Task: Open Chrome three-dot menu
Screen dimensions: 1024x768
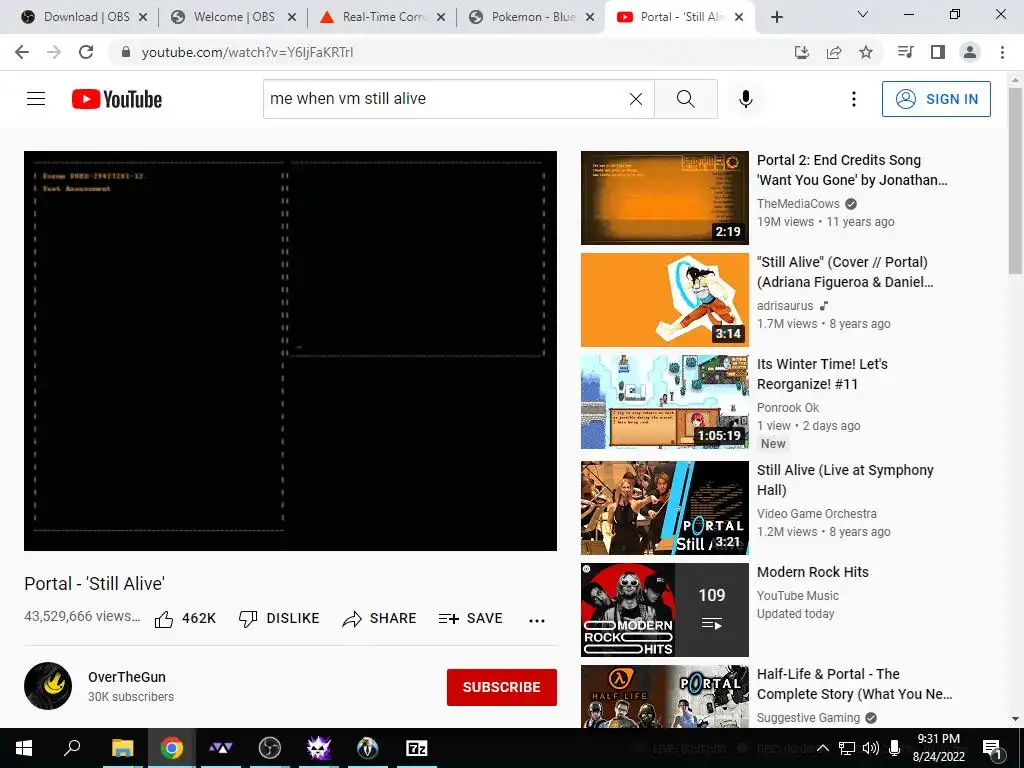Action: point(1002,52)
